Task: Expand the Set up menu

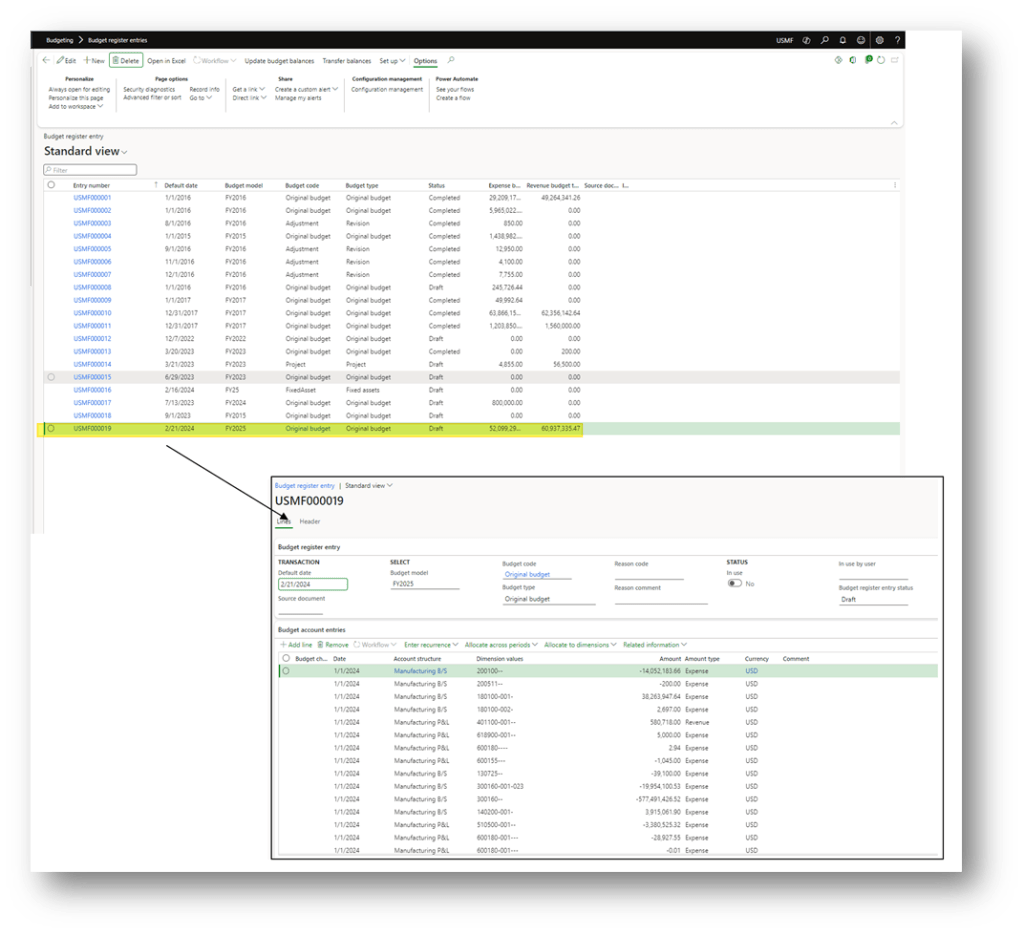Action: (x=392, y=61)
